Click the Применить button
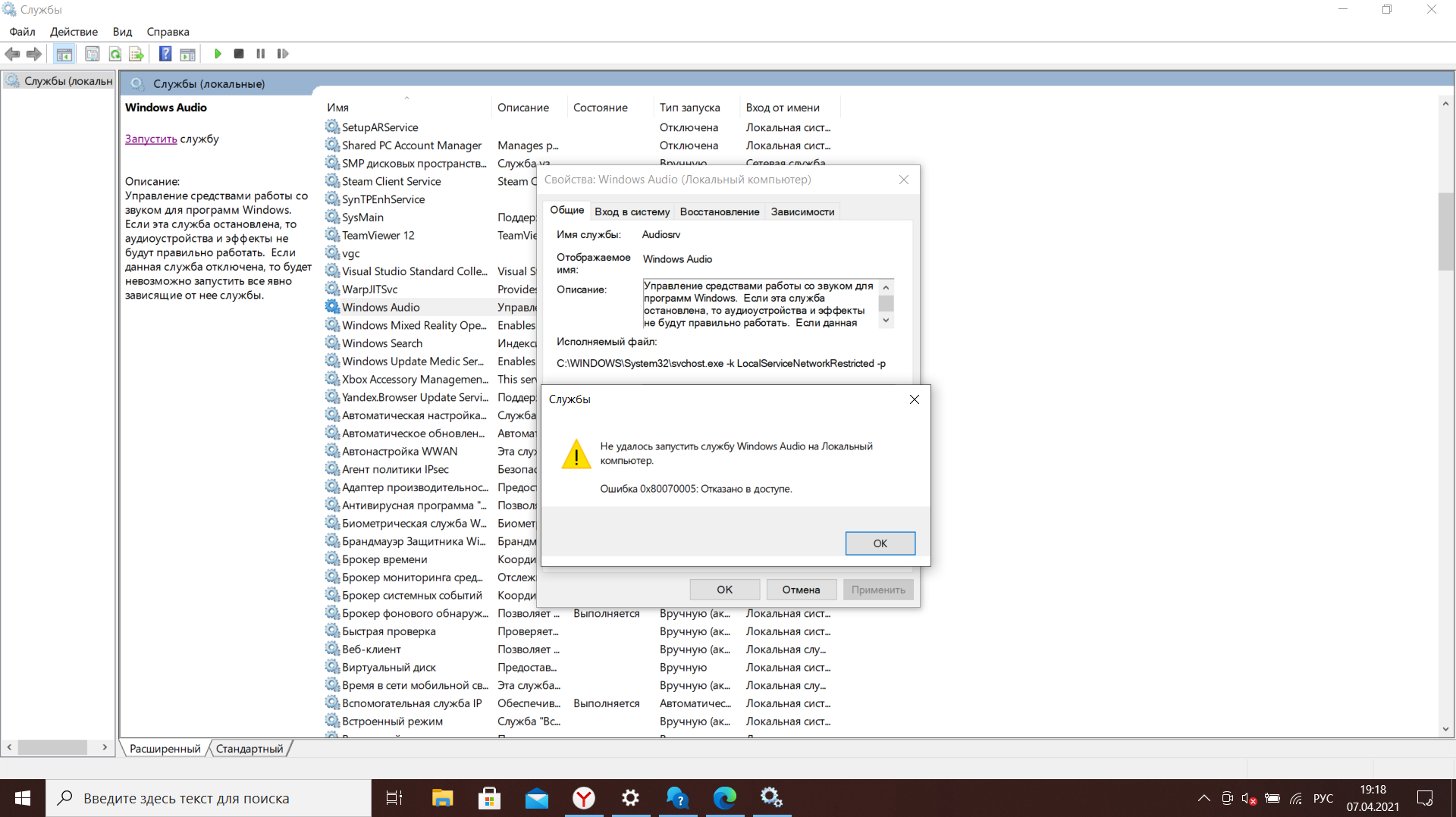 tap(878, 590)
